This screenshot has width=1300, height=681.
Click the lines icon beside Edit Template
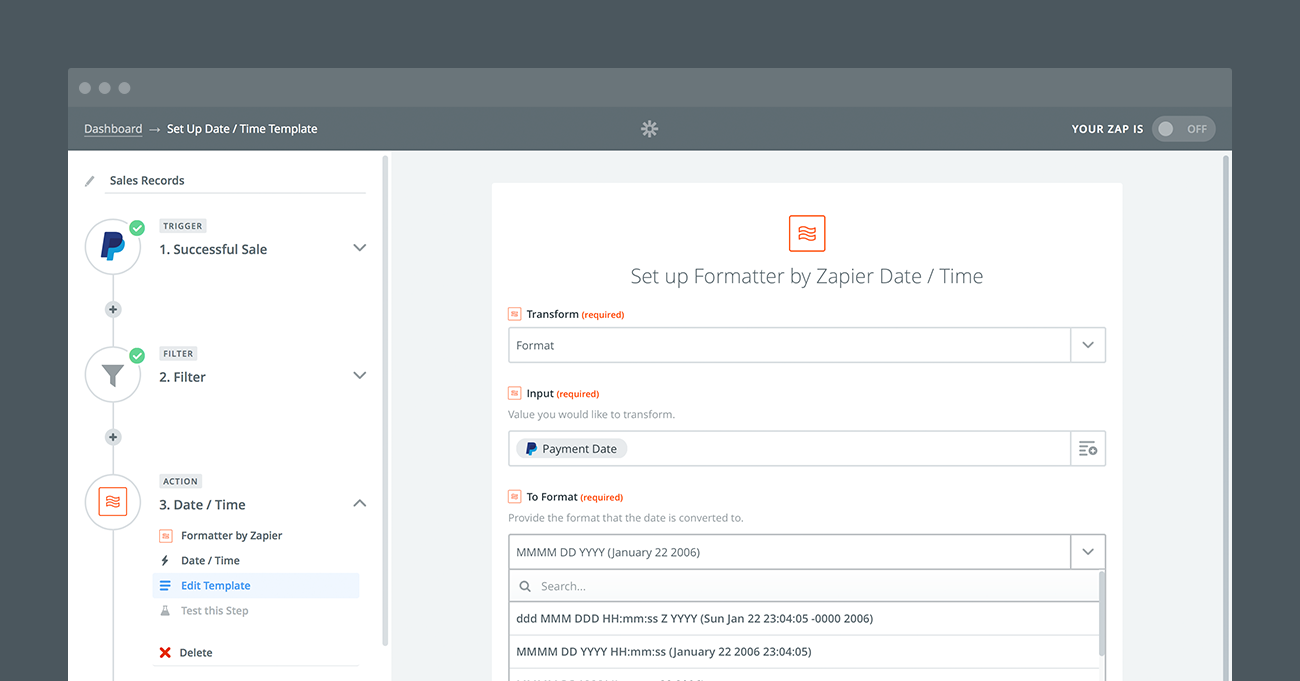[x=165, y=586]
